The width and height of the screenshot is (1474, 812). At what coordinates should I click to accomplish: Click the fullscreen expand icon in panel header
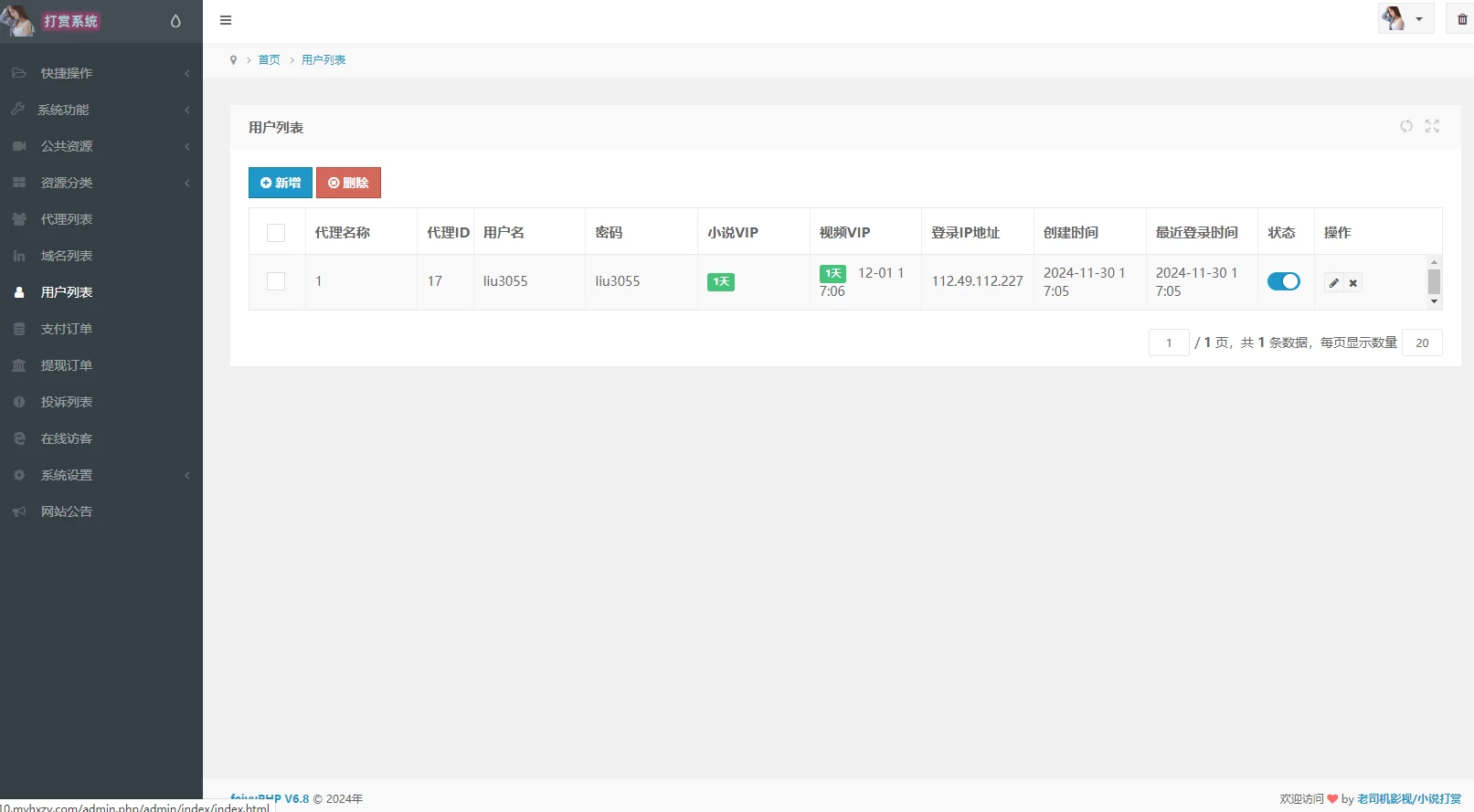[1432, 126]
